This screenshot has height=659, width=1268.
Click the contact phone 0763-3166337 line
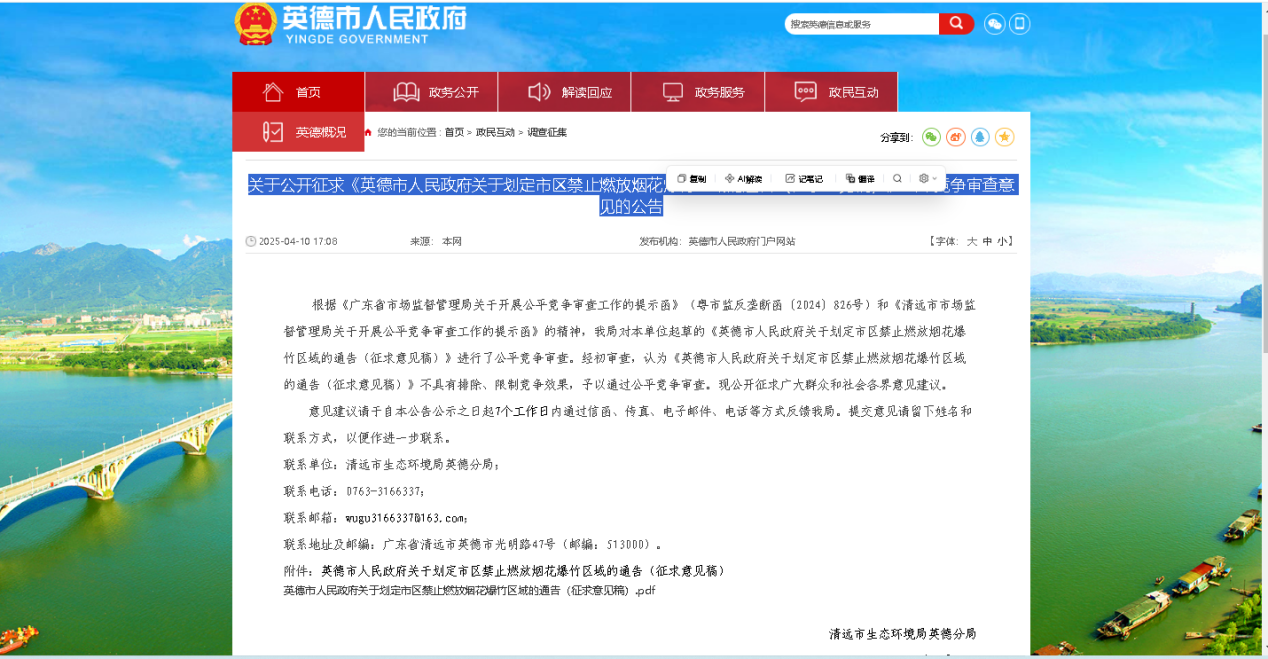tap(355, 491)
